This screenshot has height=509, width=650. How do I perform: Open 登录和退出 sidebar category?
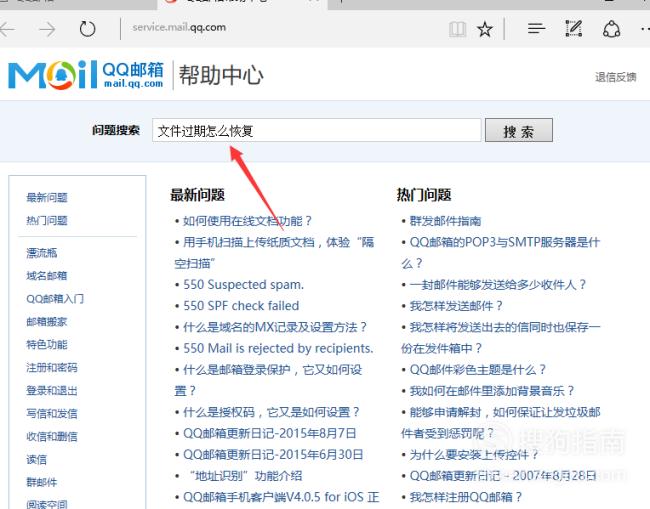52,390
